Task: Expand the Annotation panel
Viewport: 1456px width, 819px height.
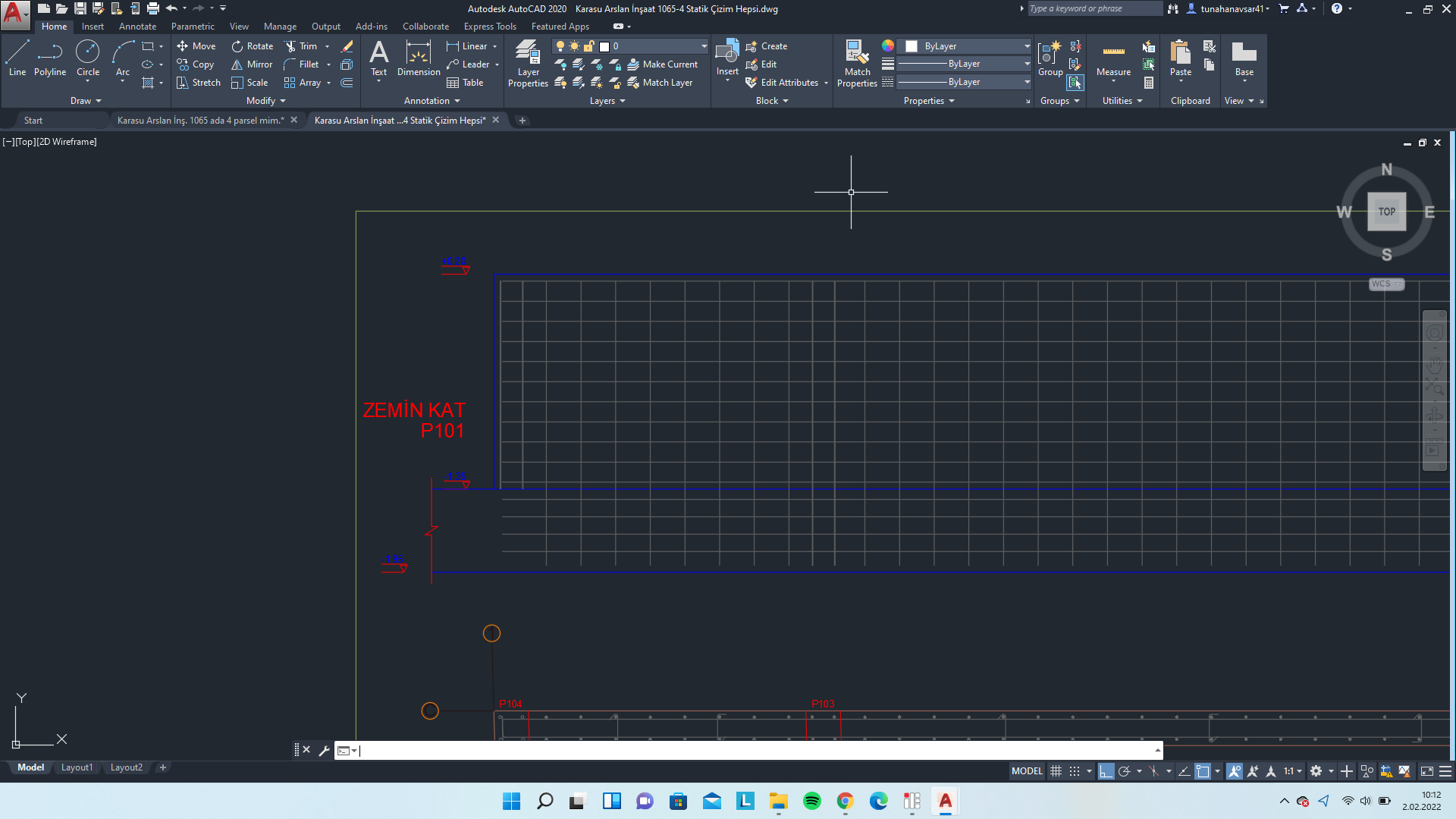Action: tap(431, 101)
